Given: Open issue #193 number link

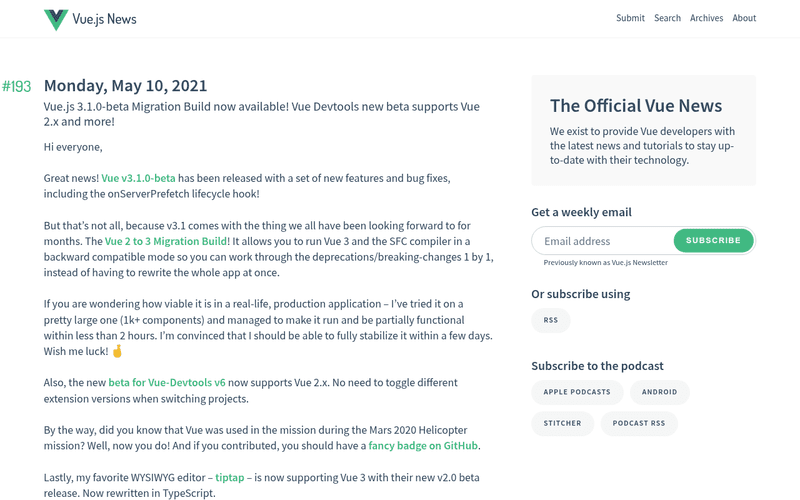Looking at the screenshot, I should (16, 86).
